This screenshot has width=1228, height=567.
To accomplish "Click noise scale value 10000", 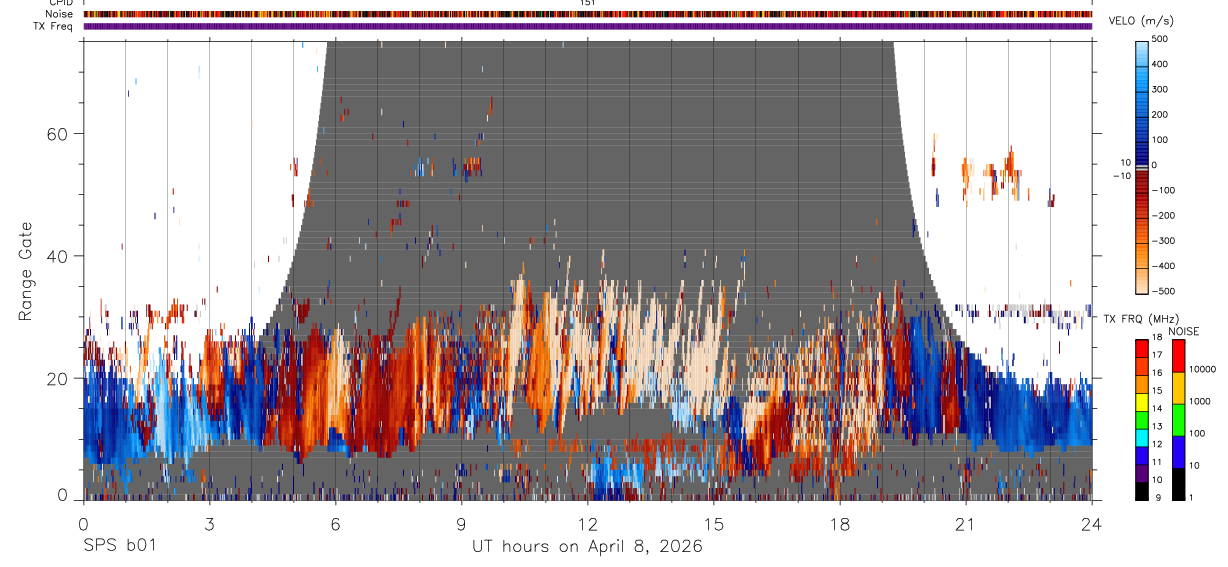I will (x=1202, y=369).
